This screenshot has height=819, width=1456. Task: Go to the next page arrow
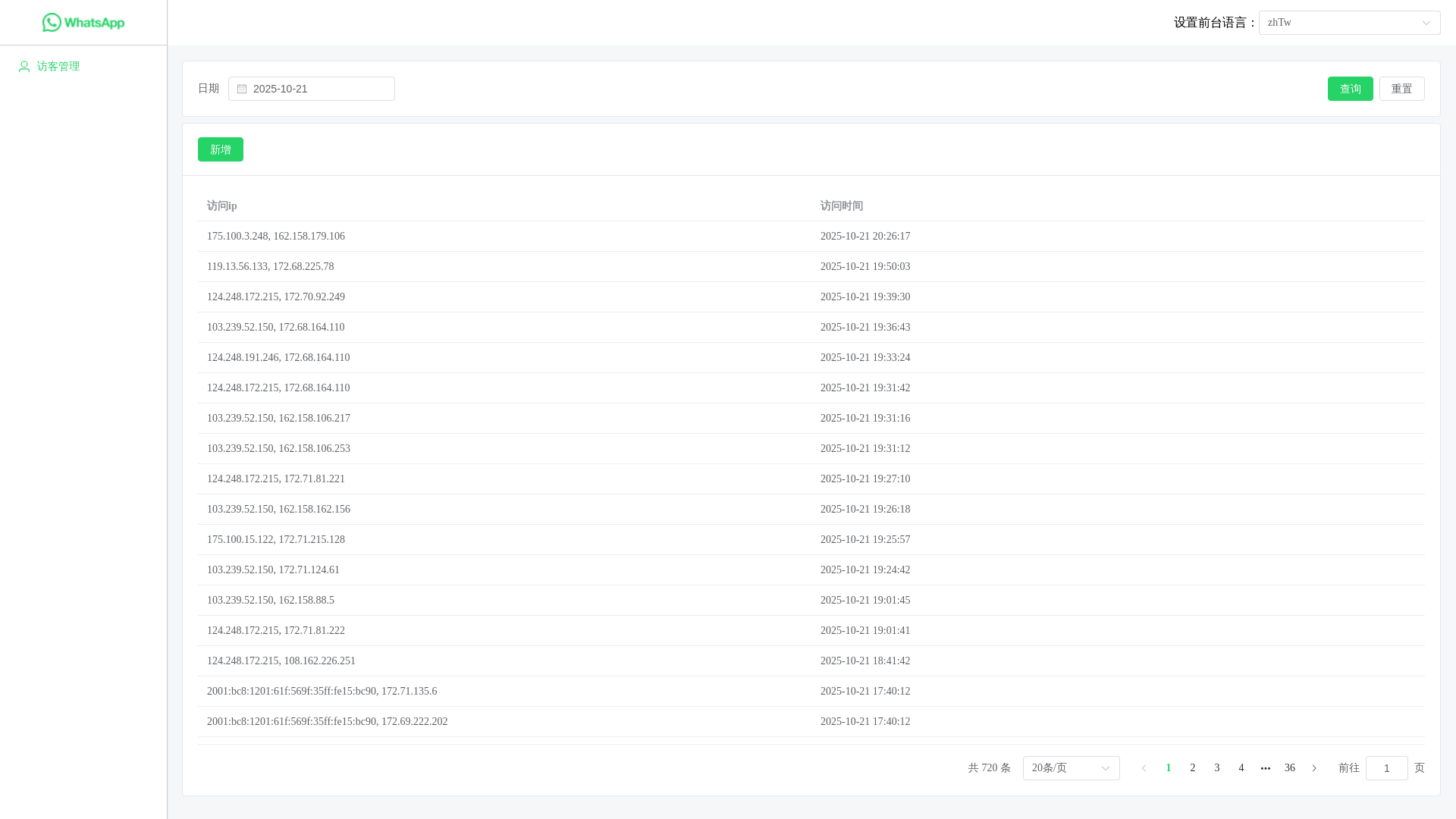click(1314, 768)
